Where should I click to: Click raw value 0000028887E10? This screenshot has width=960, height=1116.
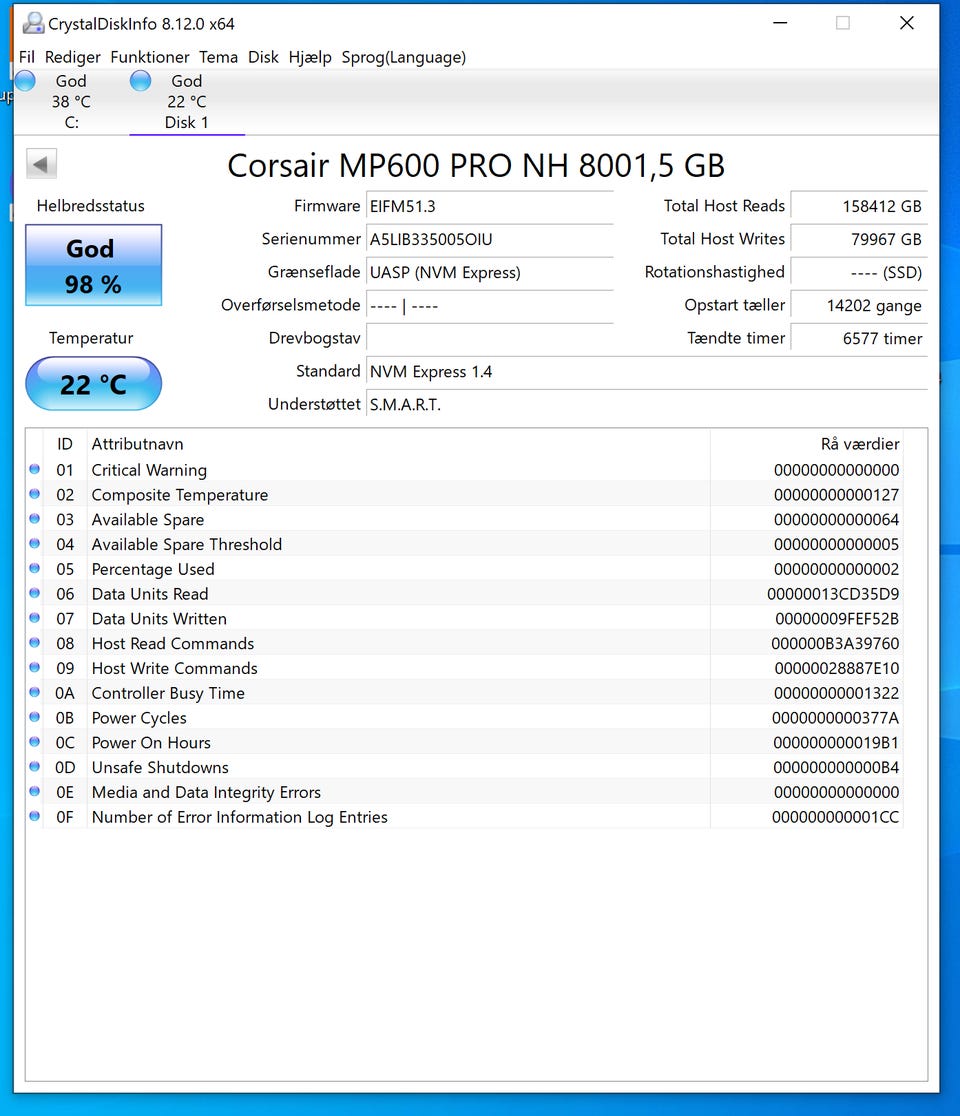click(837, 668)
